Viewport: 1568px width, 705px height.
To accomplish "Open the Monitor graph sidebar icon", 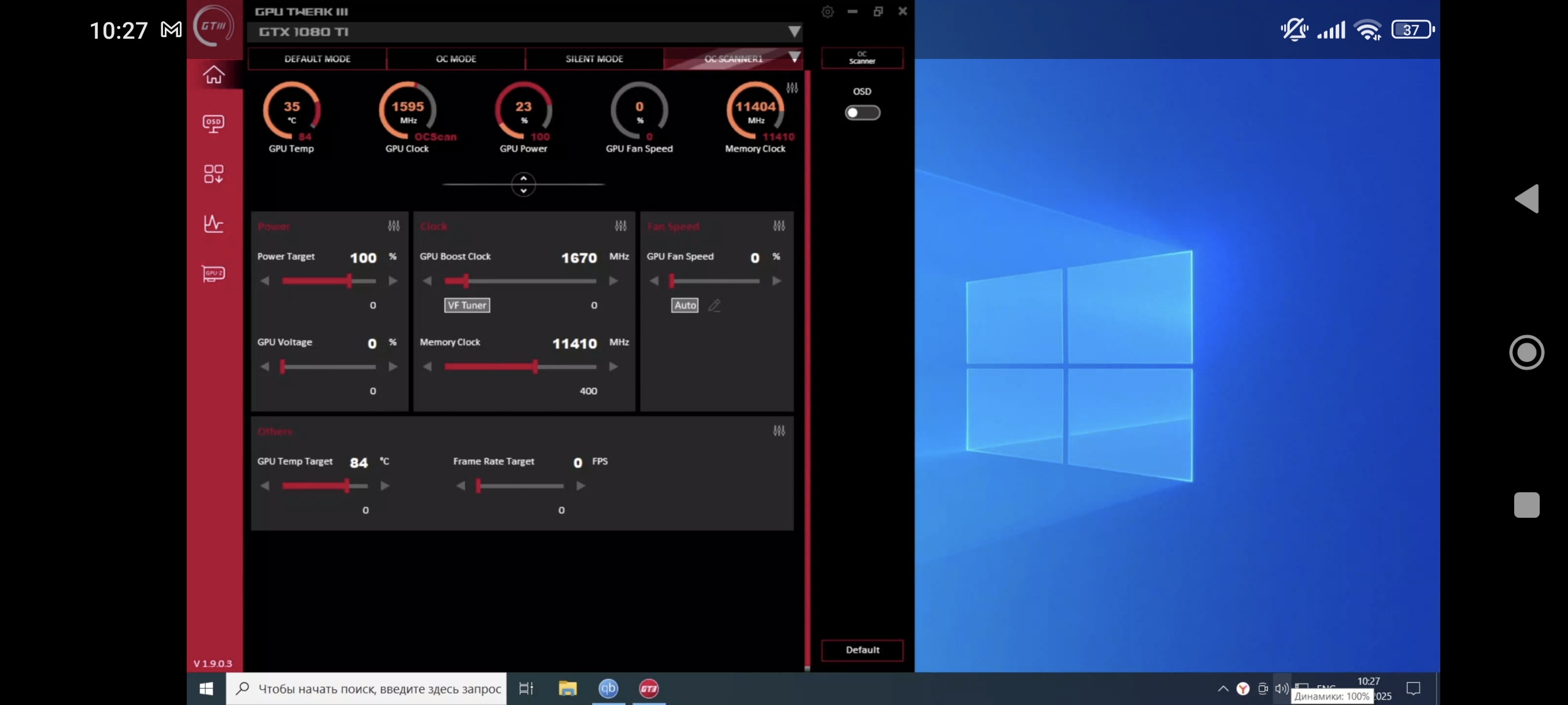I will [214, 224].
